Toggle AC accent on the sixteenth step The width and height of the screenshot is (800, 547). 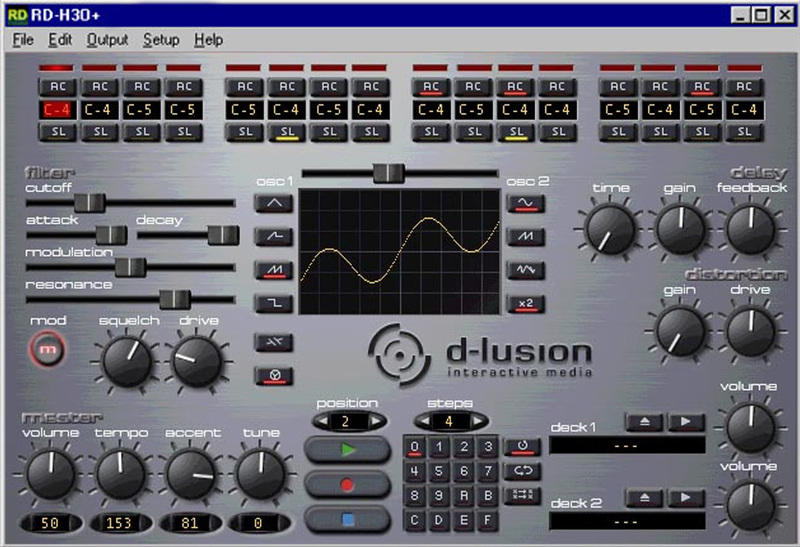tap(744, 87)
